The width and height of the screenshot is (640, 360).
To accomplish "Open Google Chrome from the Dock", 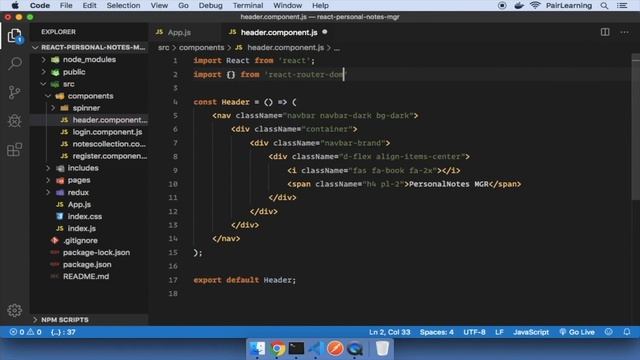I will point(277,349).
